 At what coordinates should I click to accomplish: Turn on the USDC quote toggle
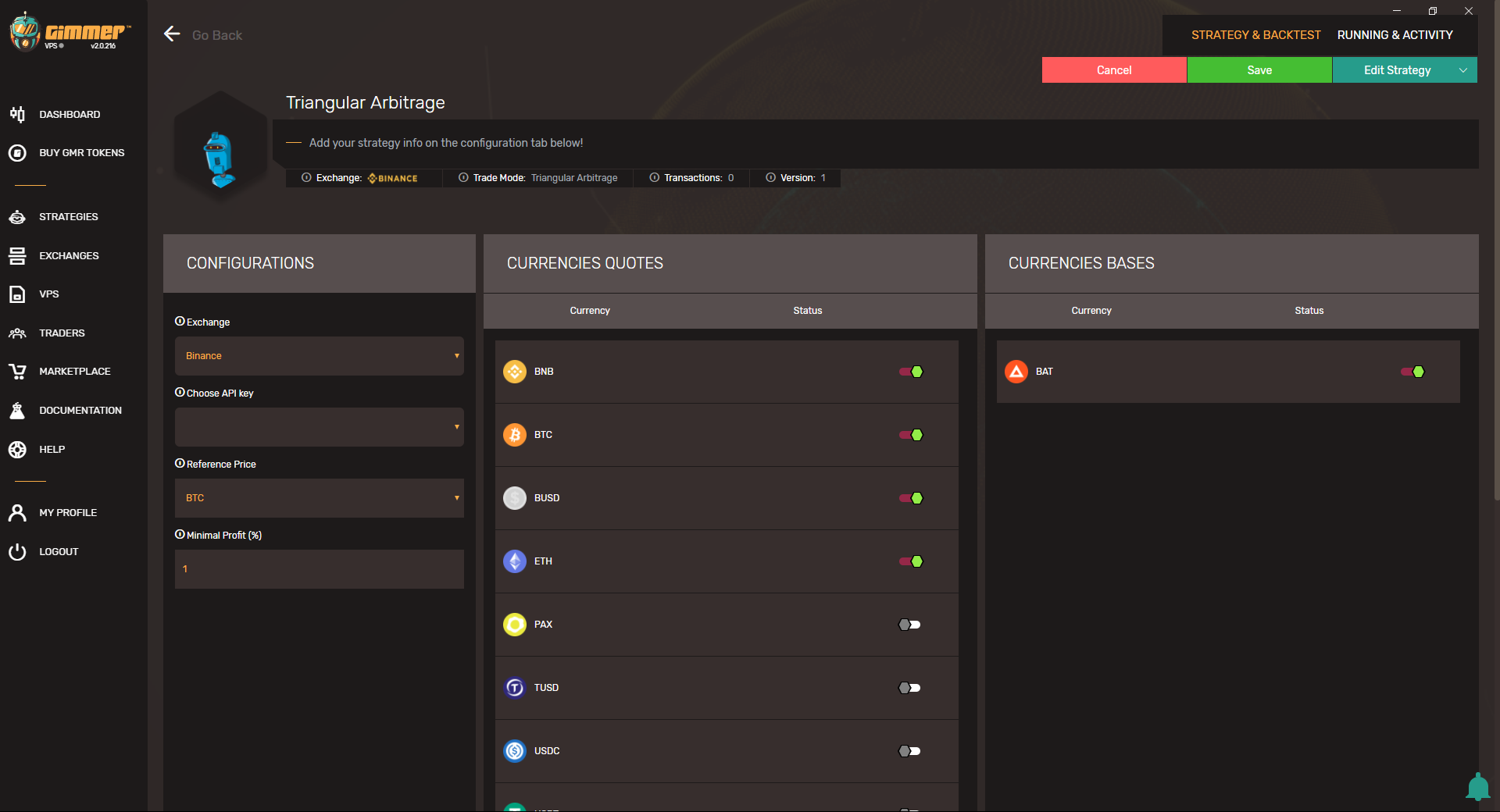coord(909,751)
